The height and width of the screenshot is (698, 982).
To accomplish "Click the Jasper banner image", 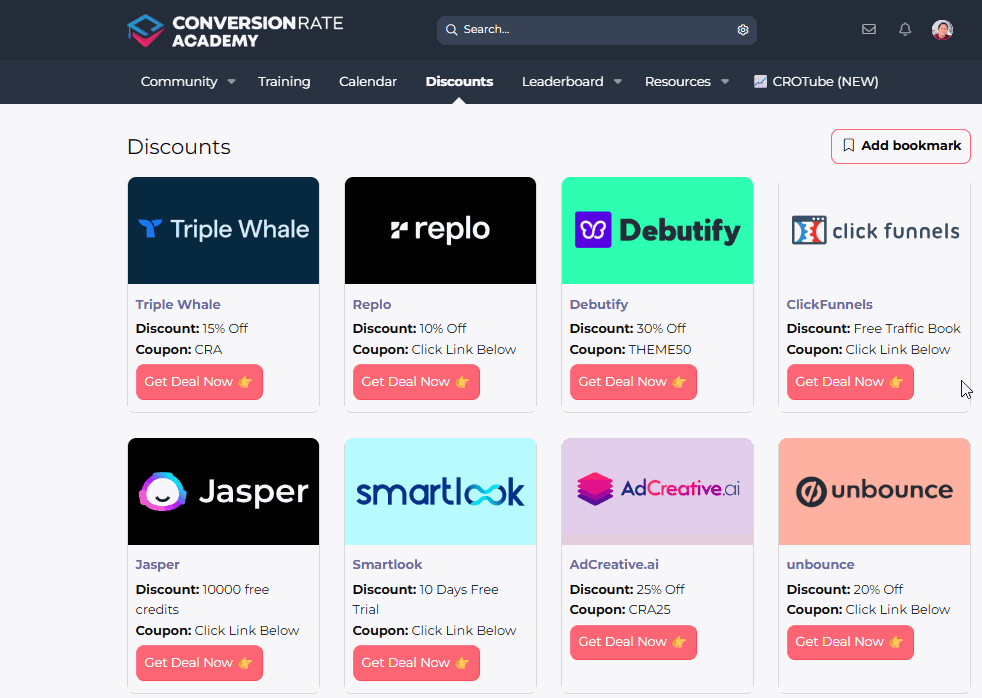I will [x=223, y=491].
